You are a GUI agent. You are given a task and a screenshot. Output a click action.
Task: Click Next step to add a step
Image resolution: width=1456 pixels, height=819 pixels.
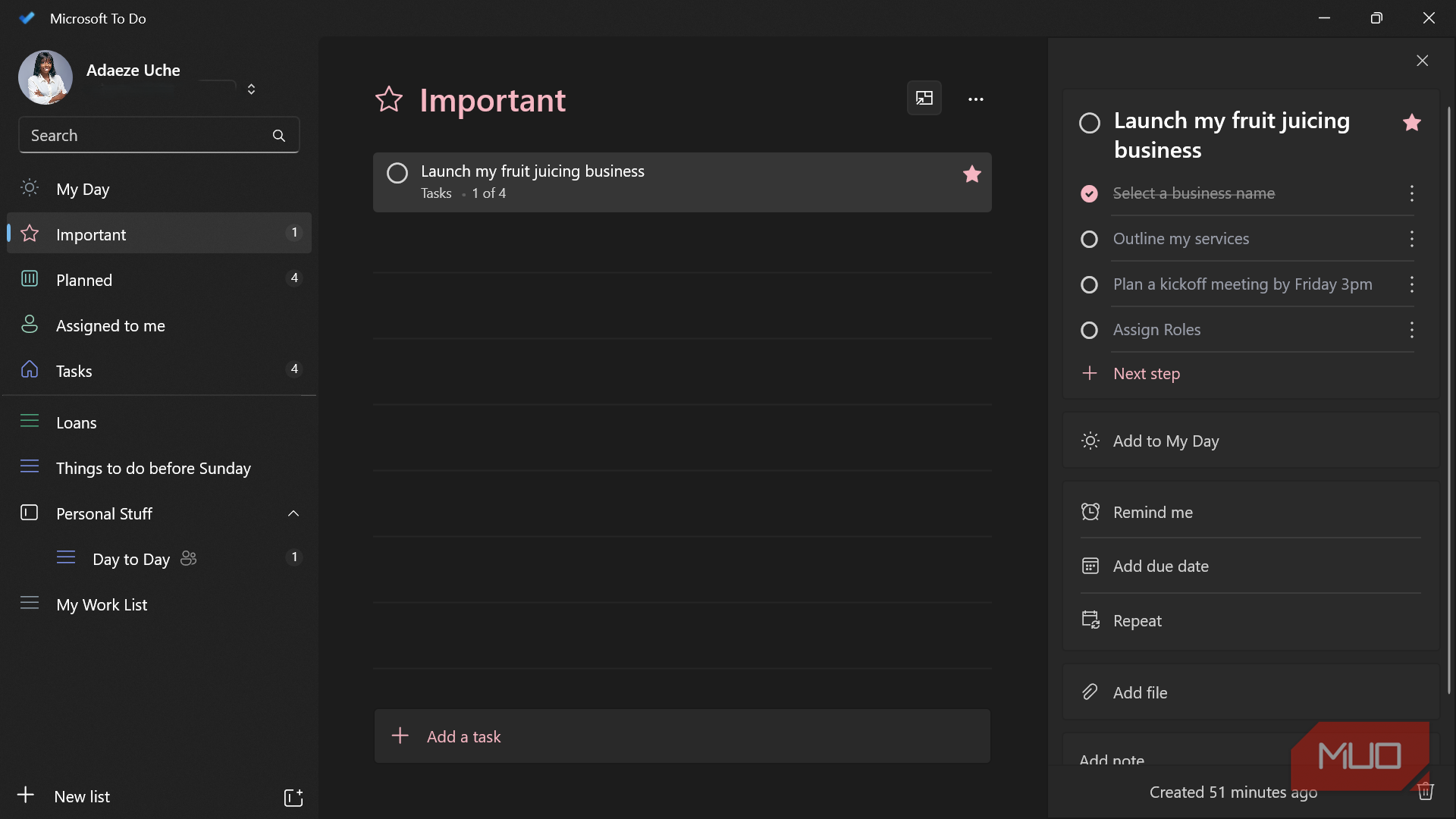click(x=1146, y=373)
